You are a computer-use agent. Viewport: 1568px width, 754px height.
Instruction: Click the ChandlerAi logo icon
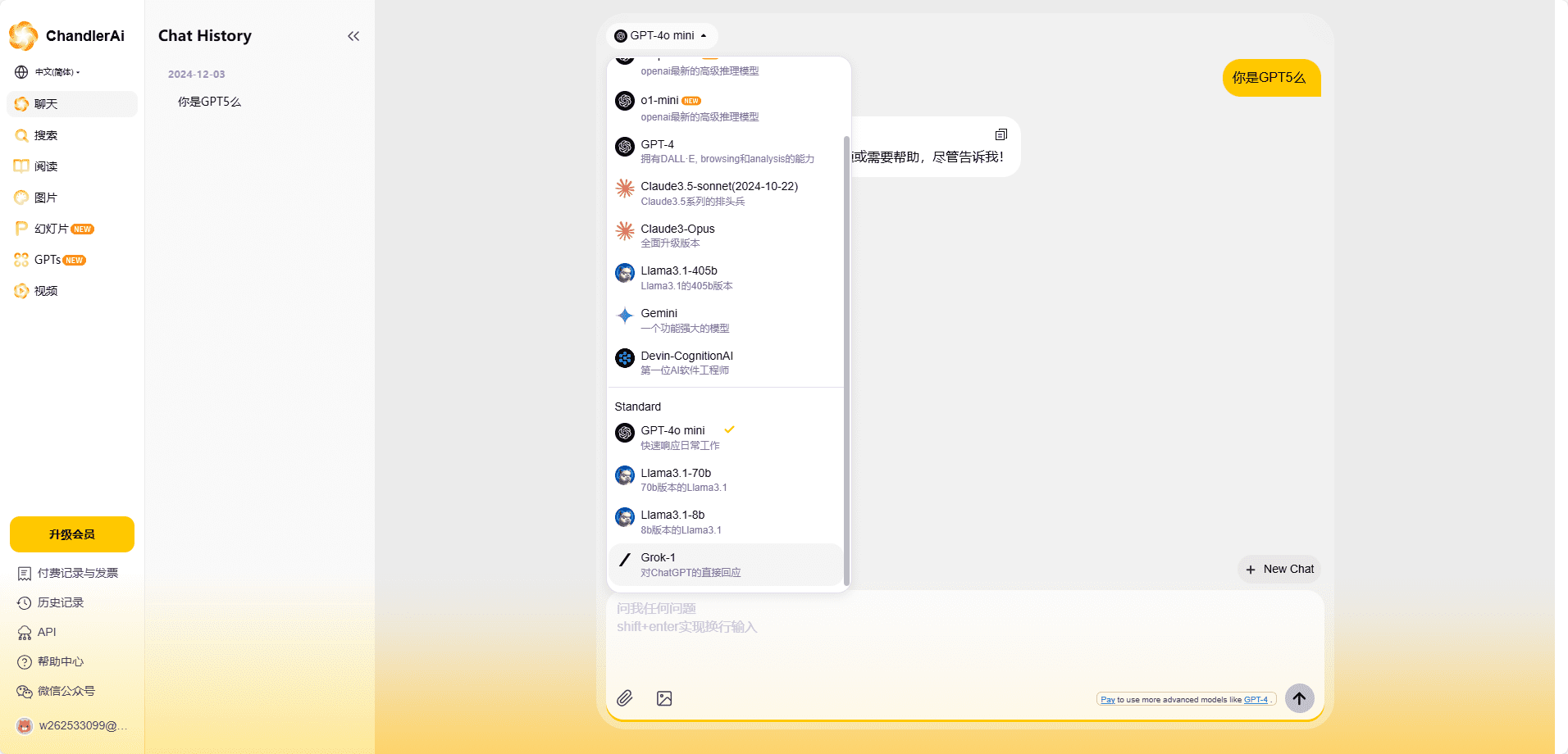(23, 35)
